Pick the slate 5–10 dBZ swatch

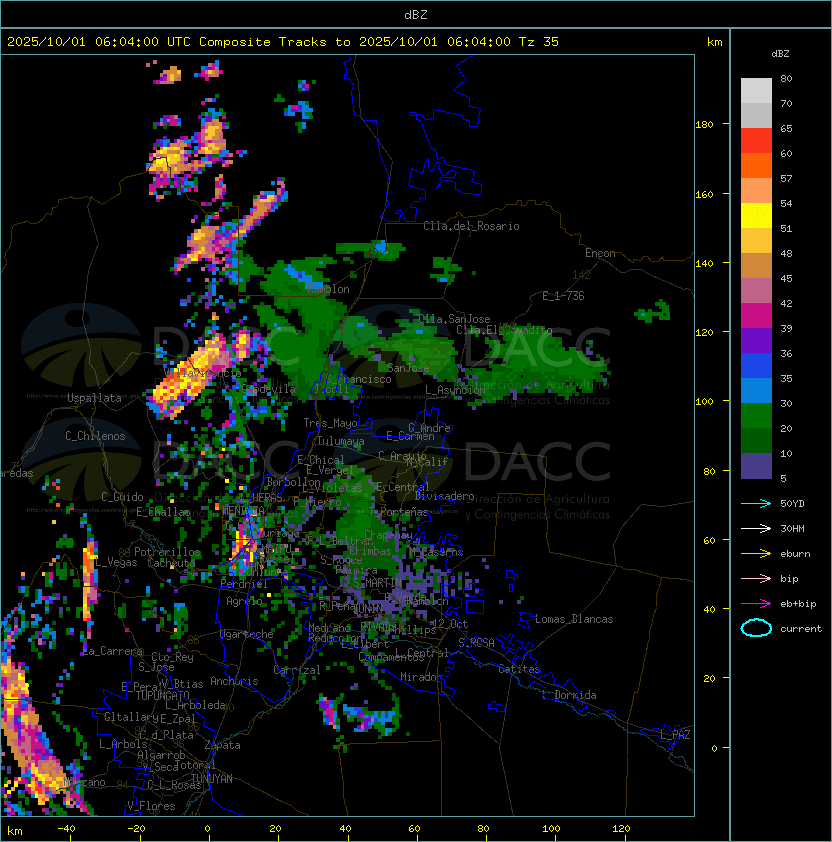[x=756, y=466]
